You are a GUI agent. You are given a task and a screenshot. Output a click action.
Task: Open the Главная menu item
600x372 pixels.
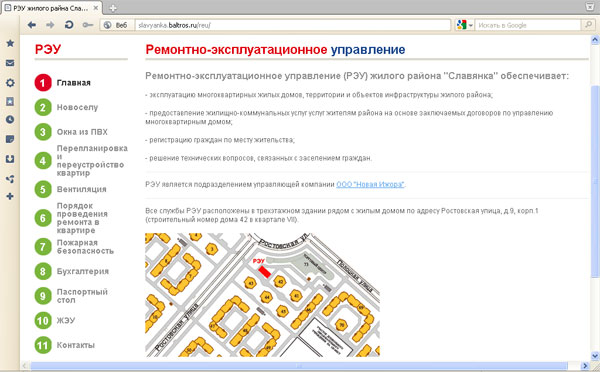click(73, 83)
